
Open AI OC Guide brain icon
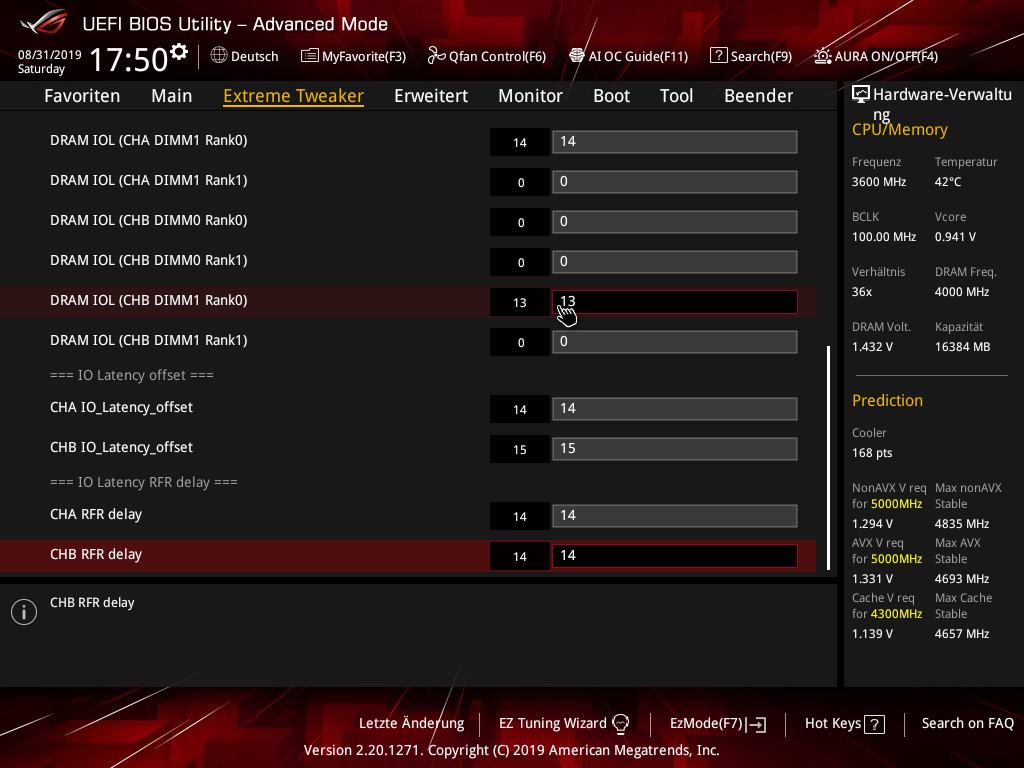(x=577, y=56)
